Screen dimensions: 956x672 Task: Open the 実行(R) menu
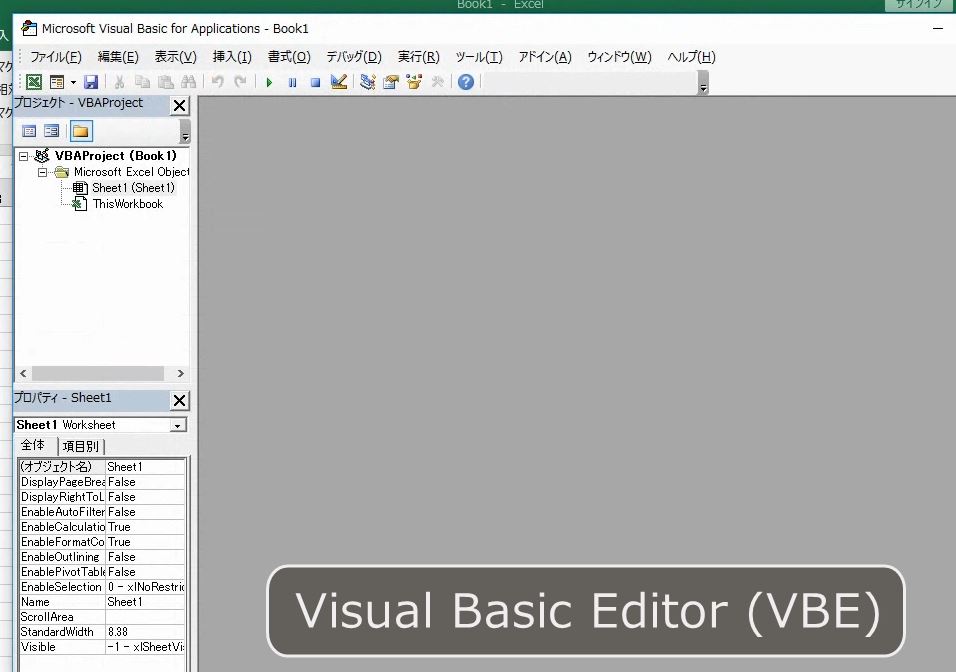tap(418, 57)
